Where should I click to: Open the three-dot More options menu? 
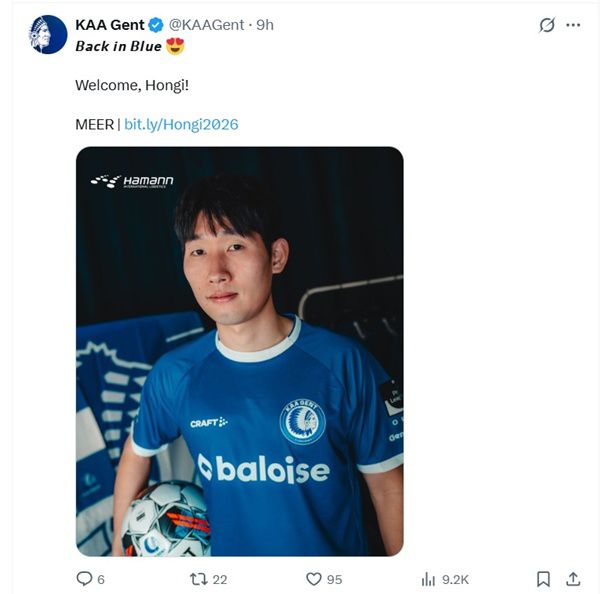point(573,25)
